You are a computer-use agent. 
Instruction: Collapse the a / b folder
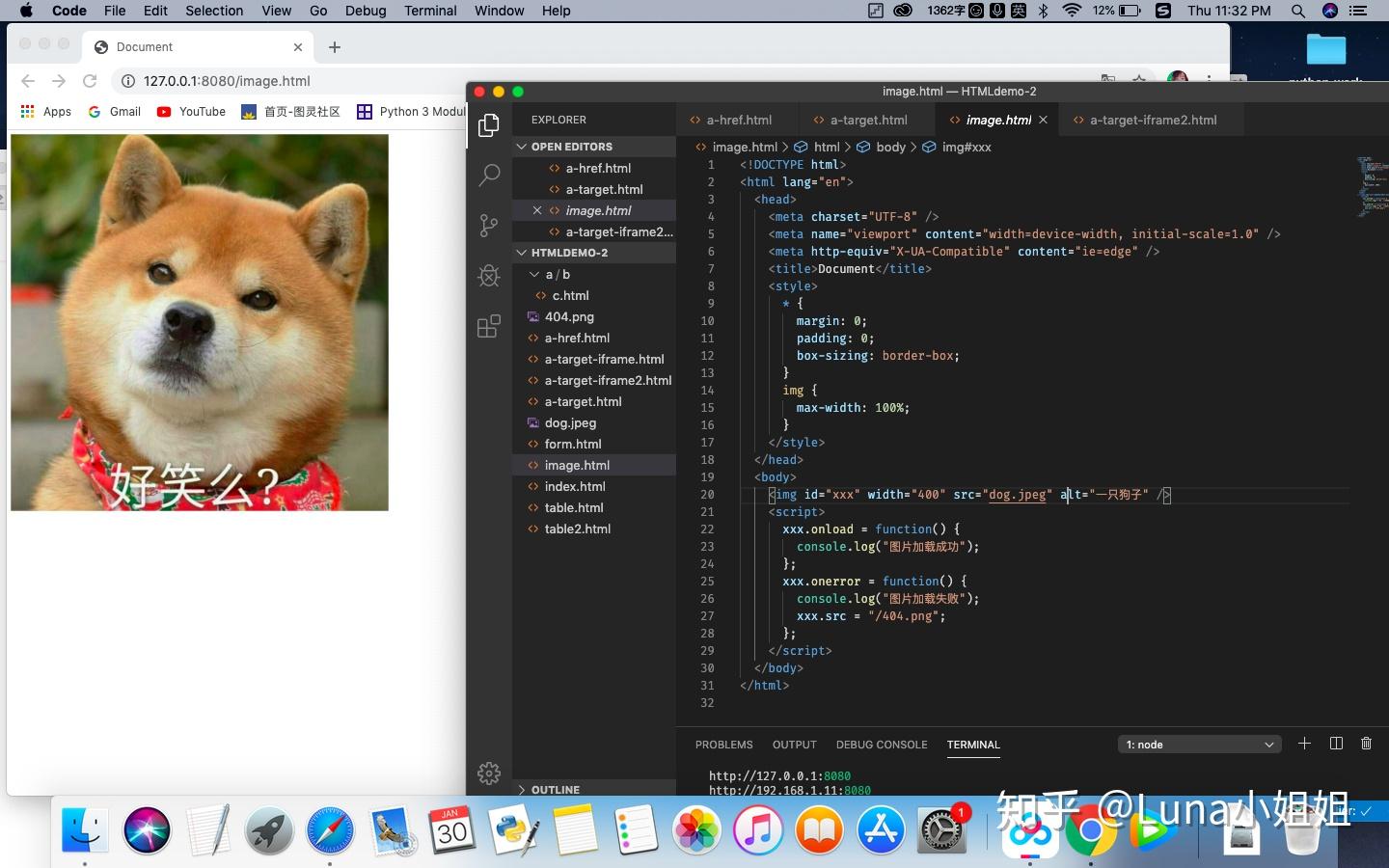[x=534, y=274]
